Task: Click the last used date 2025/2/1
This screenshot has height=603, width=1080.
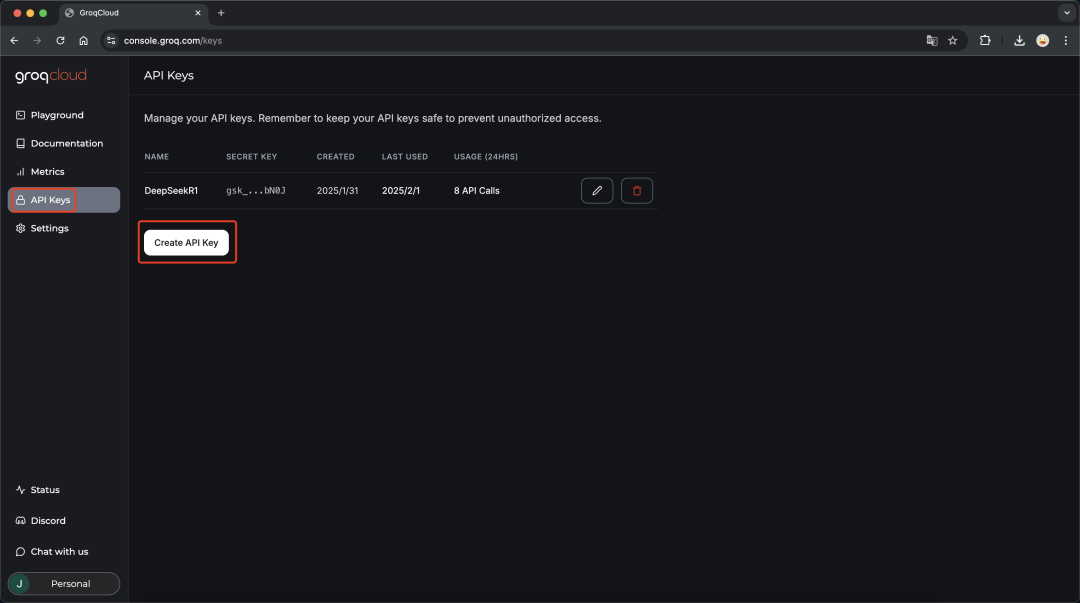Action: click(401, 191)
